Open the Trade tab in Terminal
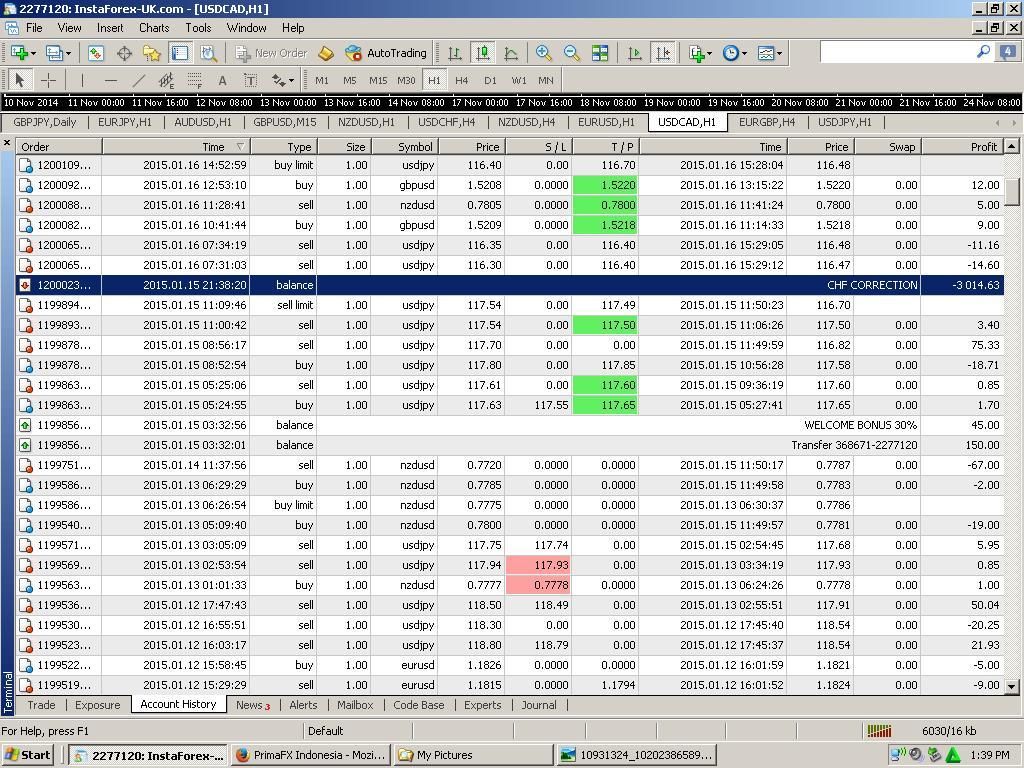1024x768 pixels. pos(41,705)
